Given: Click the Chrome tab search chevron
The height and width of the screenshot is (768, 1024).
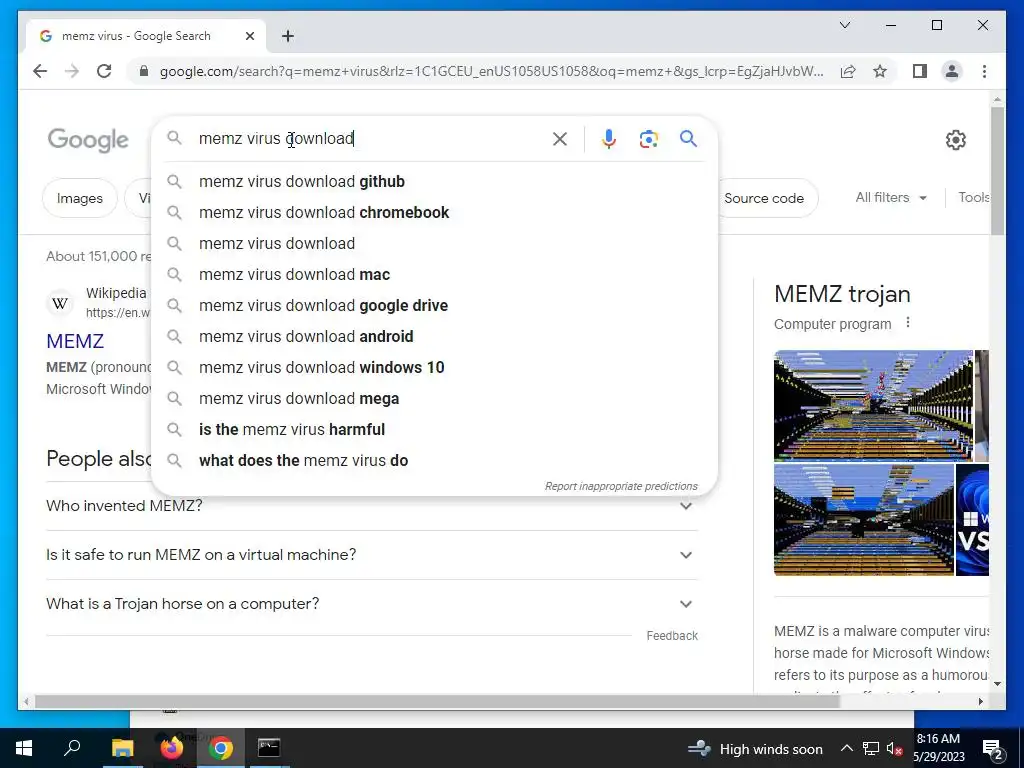Looking at the screenshot, I should pyautogui.click(x=845, y=25).
